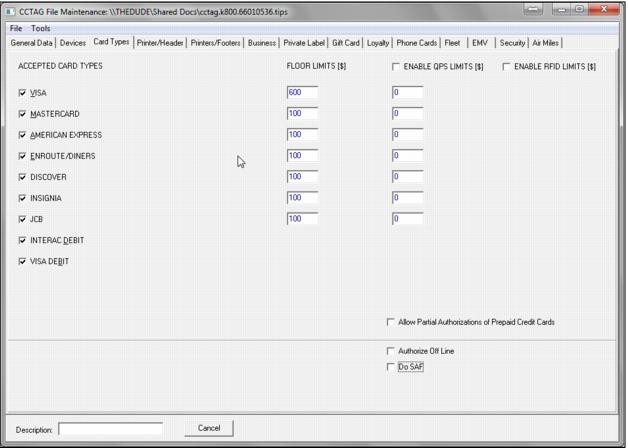
Task: Click the Description text field
Action: point(110,429)
